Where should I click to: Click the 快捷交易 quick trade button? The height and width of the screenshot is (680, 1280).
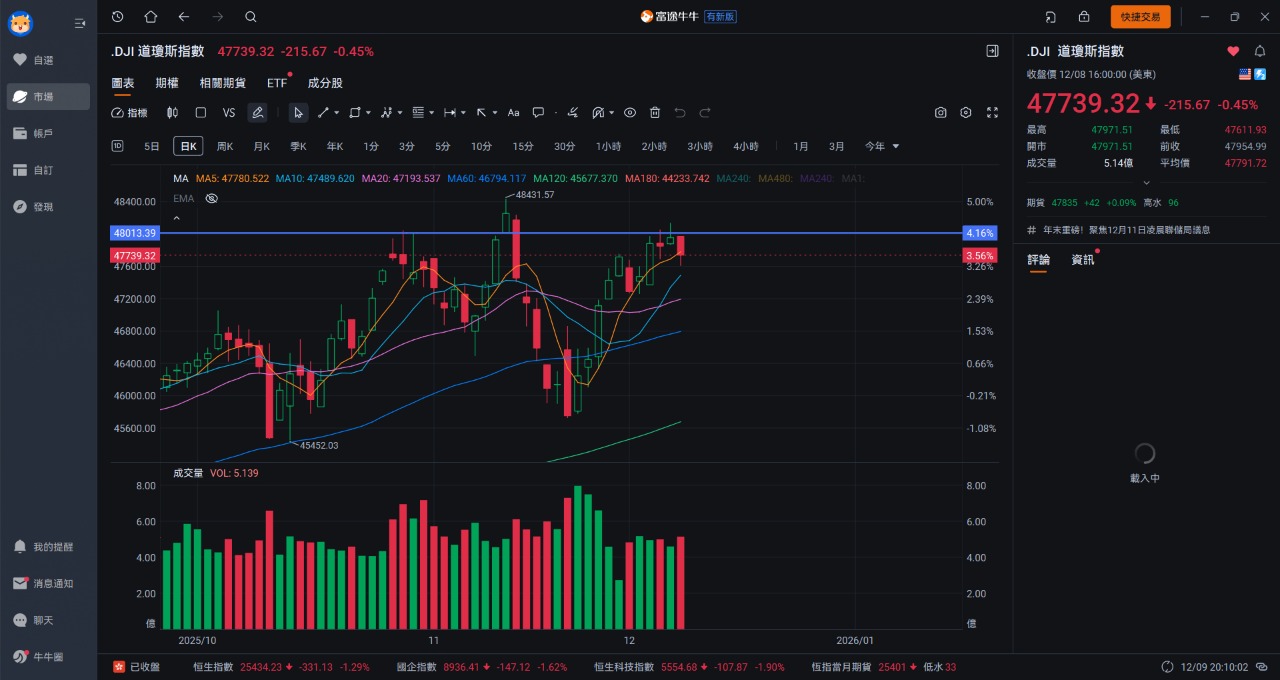(1140, 16)
